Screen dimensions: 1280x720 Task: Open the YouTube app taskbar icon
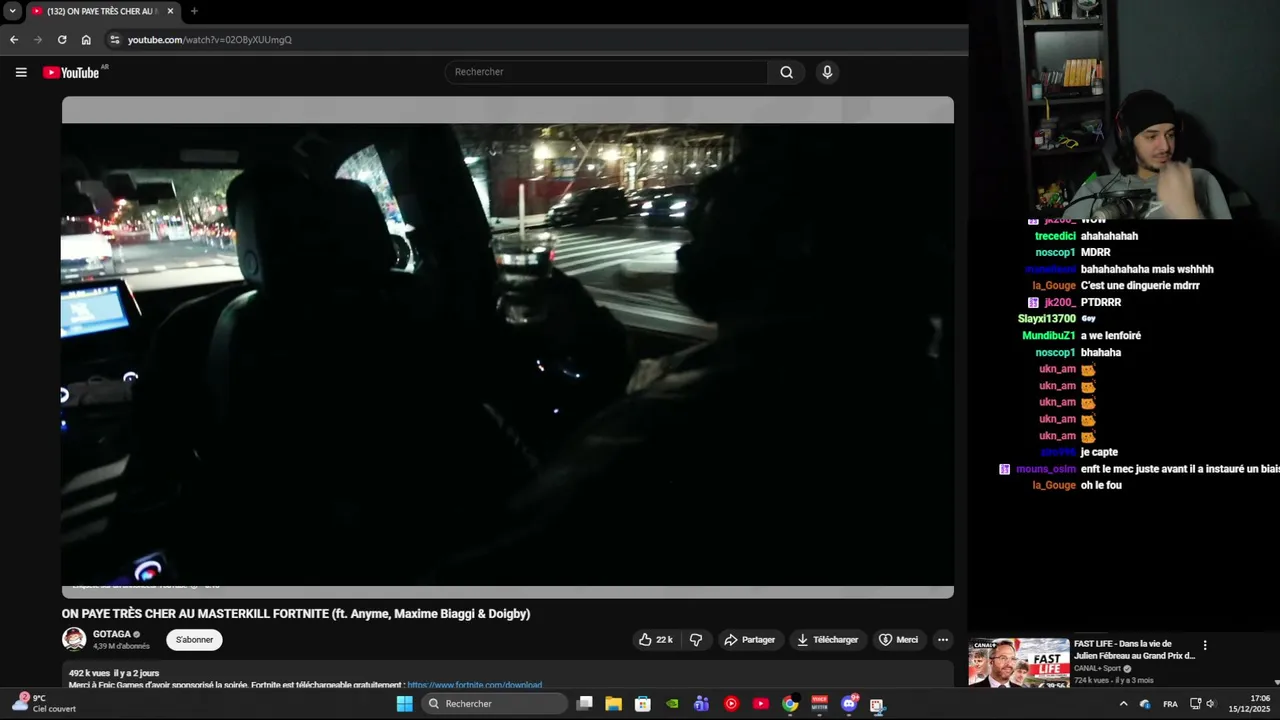[761, 704]
